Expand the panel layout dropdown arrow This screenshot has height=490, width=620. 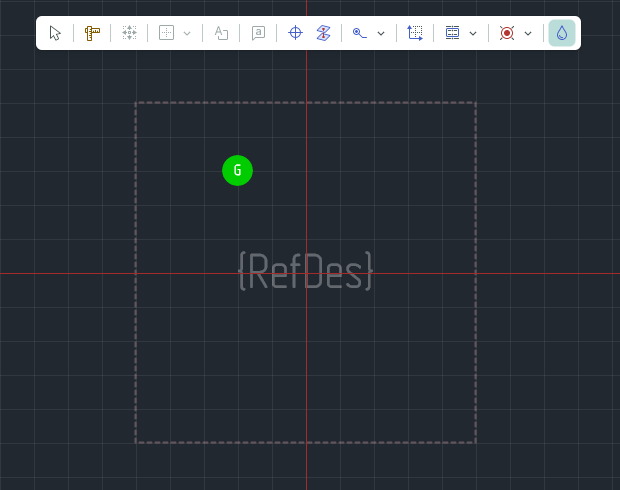473,33
